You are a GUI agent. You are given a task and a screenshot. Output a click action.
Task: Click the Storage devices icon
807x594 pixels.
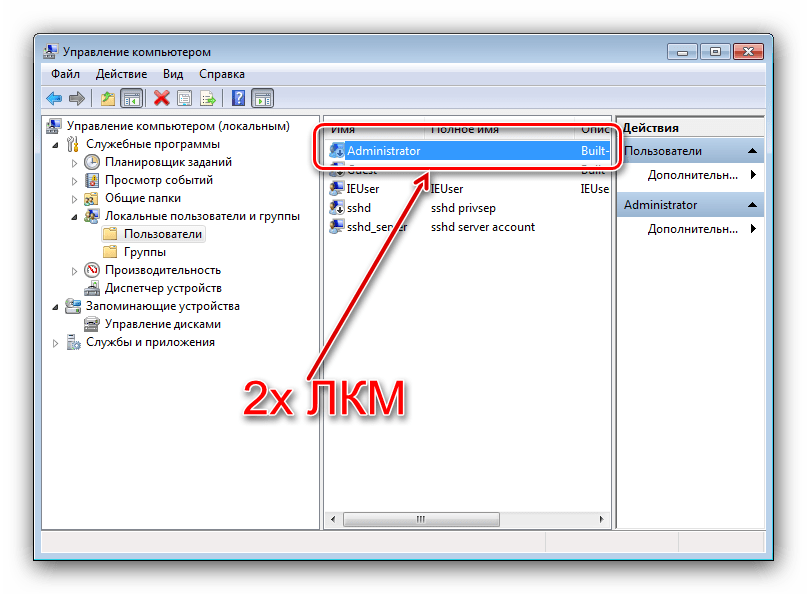(73, 306)
